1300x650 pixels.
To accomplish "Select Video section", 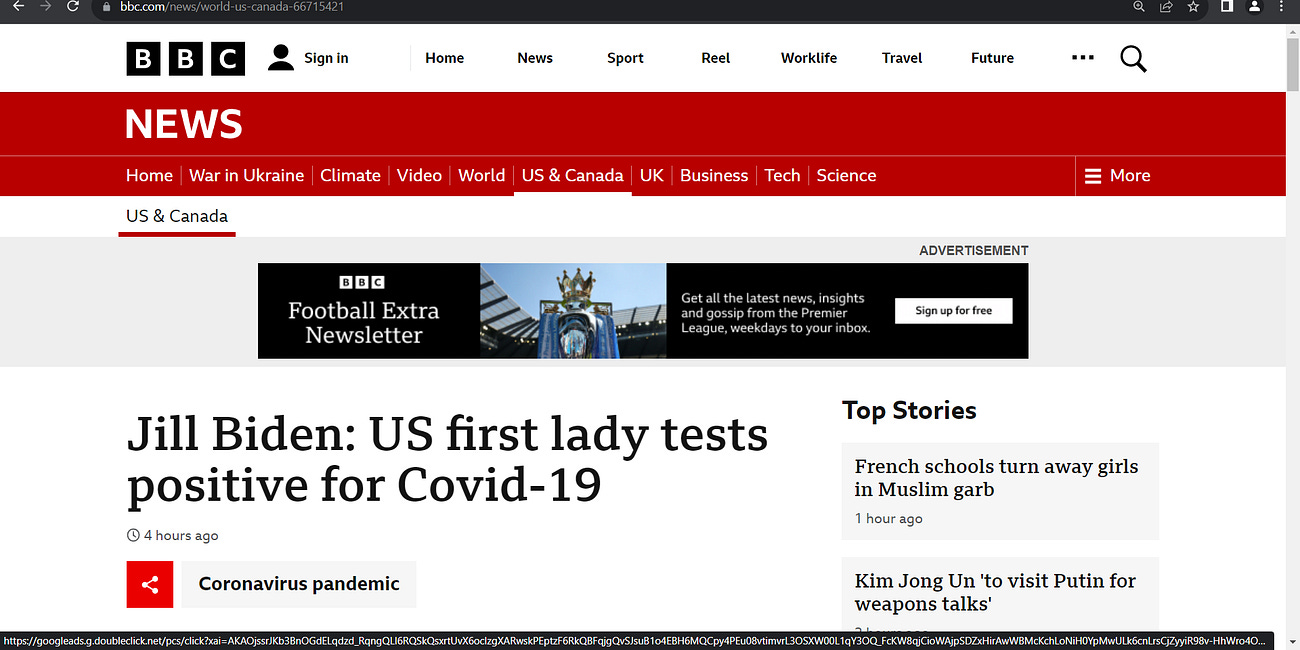I will (419, 175).
